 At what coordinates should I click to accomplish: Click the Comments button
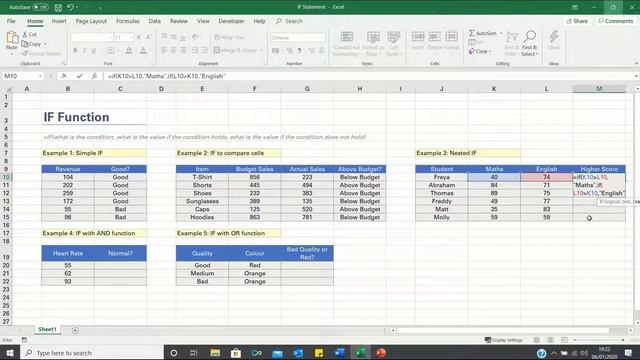pos(616,21)
